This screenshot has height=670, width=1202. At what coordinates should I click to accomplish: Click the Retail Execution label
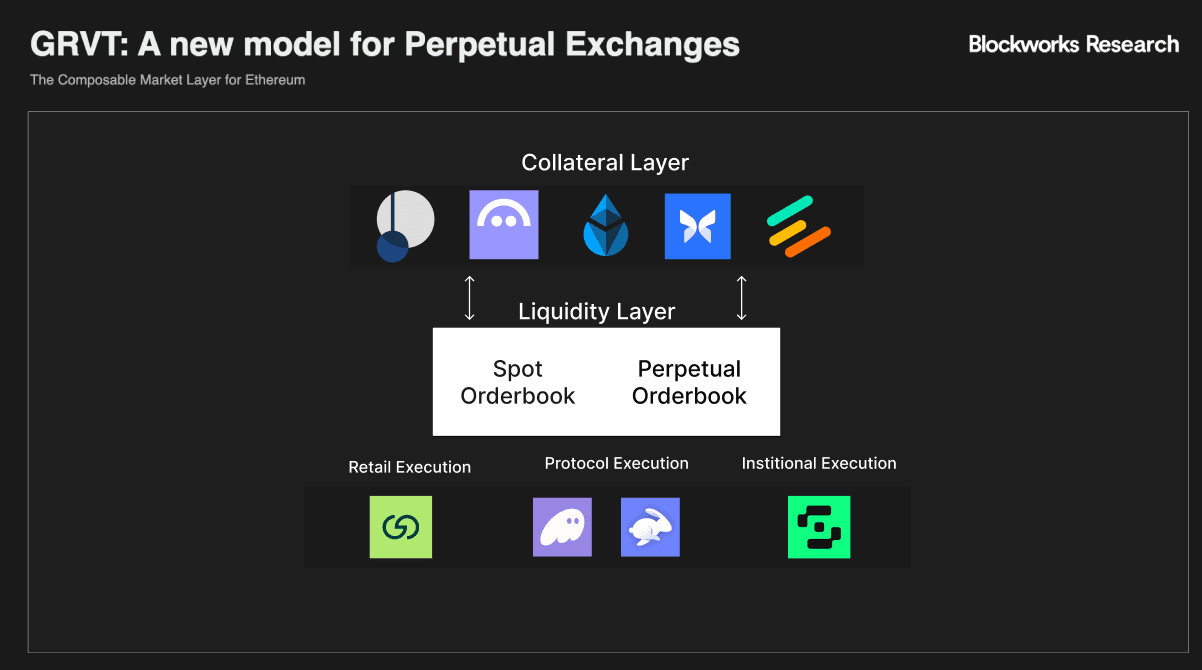pos(409,467)
